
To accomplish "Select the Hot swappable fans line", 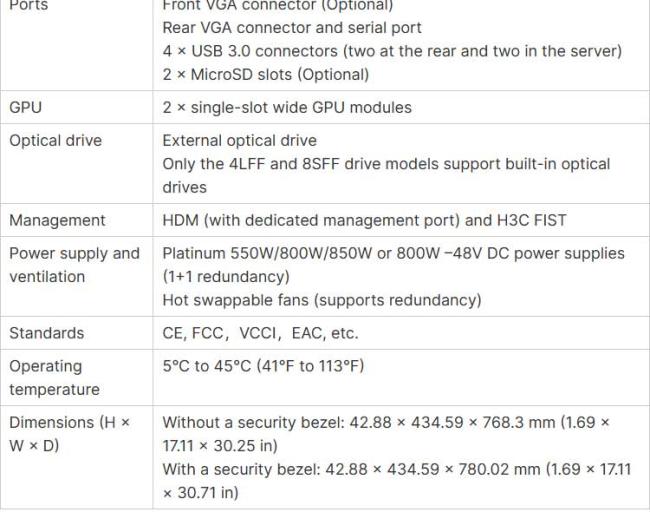I will click(x=322, y=300).
